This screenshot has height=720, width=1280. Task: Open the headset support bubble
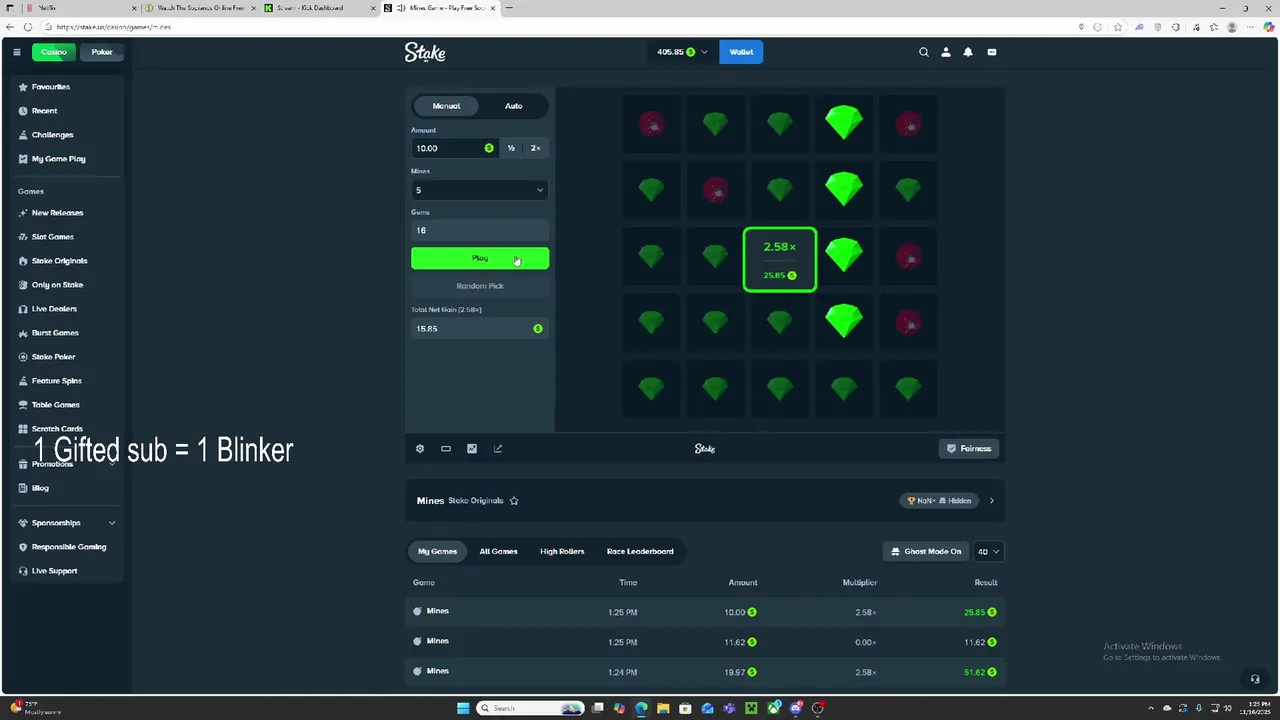pos(1255,679)
